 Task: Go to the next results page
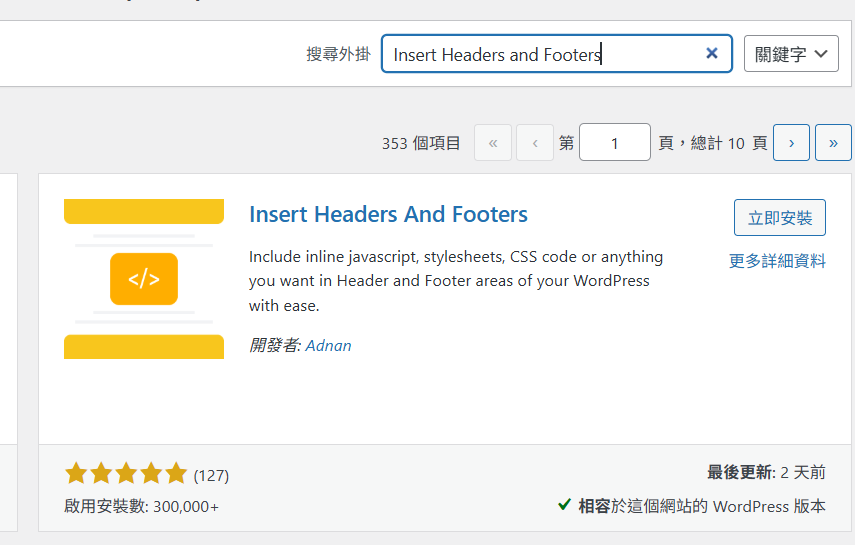[x=791, y=143]
